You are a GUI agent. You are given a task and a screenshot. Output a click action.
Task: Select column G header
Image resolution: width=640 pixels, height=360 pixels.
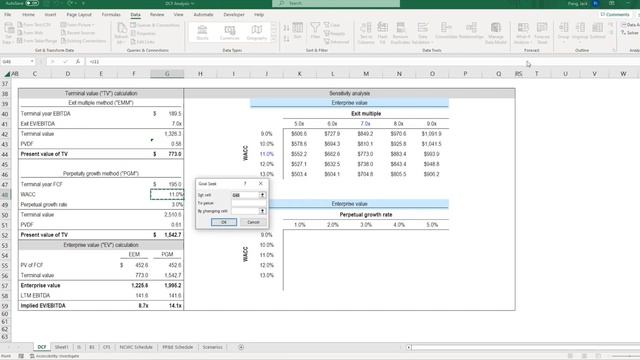(x=167, y=74)
